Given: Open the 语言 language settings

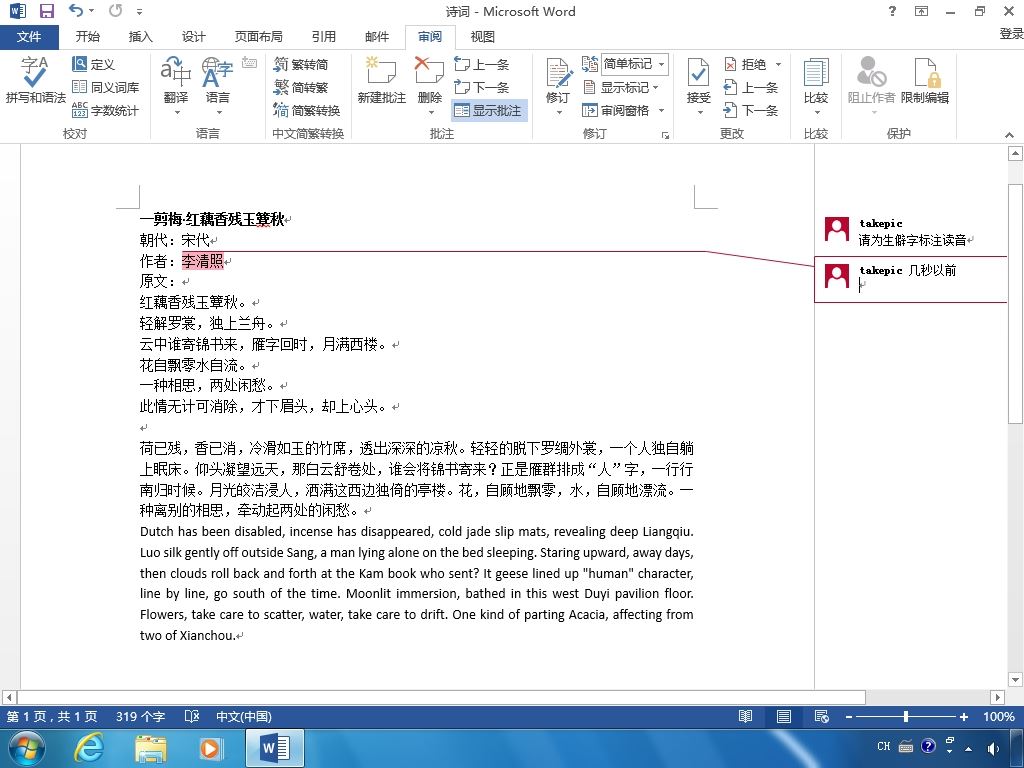Looking at the screenshot, I should pos(217,80).
